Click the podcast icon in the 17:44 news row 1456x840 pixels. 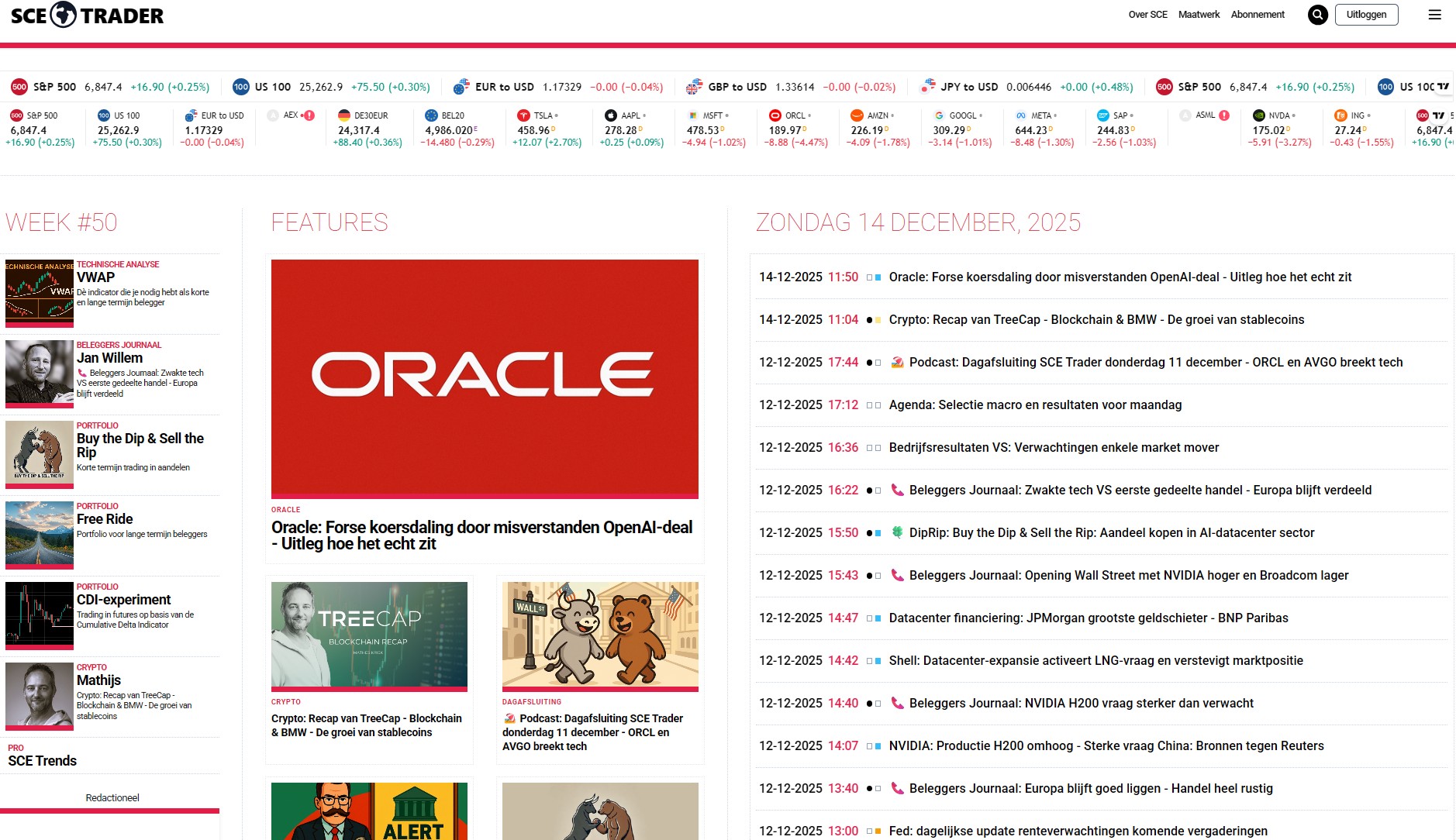897,362
